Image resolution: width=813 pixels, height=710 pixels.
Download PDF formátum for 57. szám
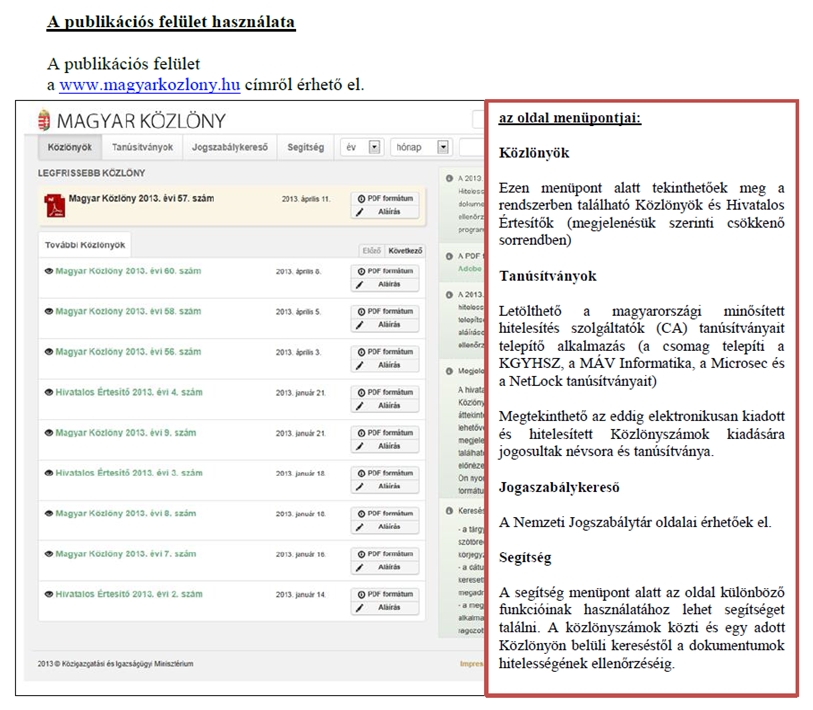(385, 199)
